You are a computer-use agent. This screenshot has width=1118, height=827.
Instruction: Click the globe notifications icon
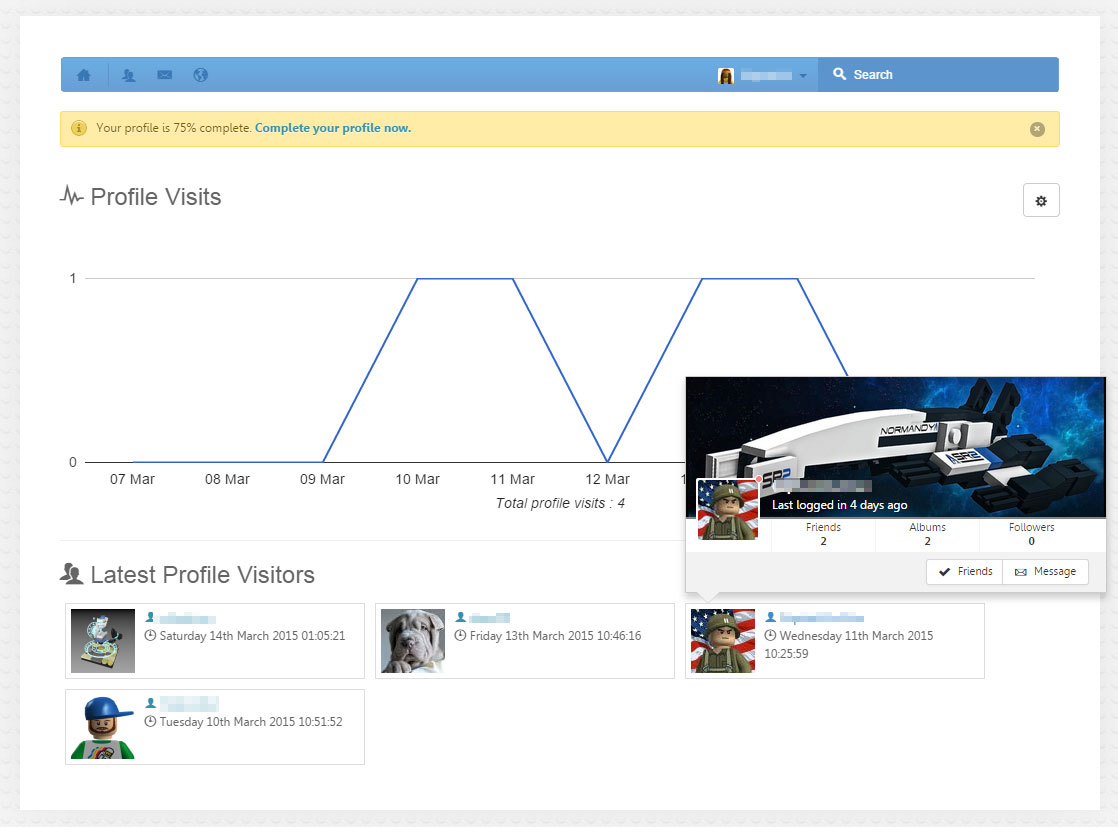coord(200,75)
